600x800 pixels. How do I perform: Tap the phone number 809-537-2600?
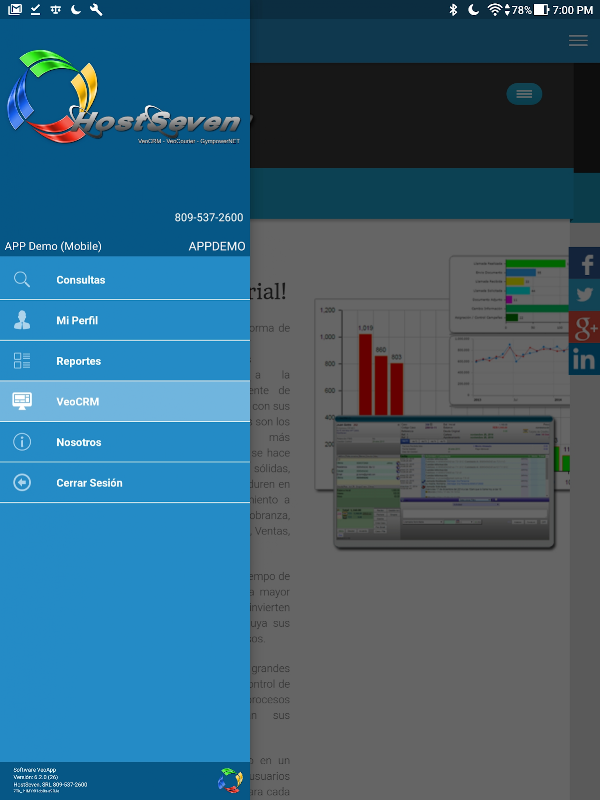pos(209,217)
